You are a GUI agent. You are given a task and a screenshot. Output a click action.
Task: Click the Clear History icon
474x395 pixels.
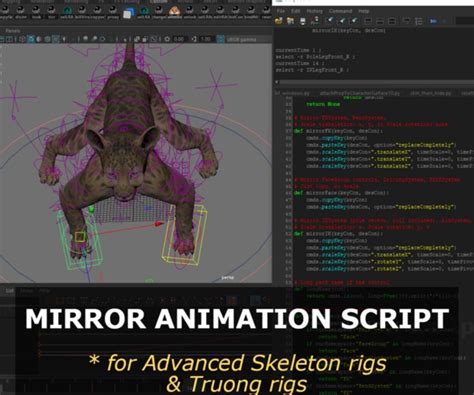(x=330, y=21)
